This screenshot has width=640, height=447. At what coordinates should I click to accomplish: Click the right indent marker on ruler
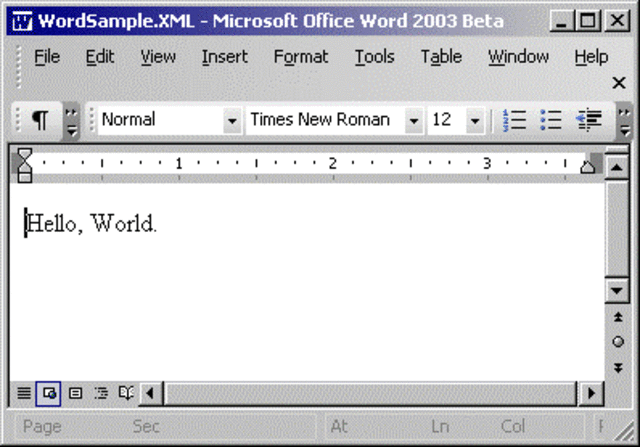coord(587,167)
